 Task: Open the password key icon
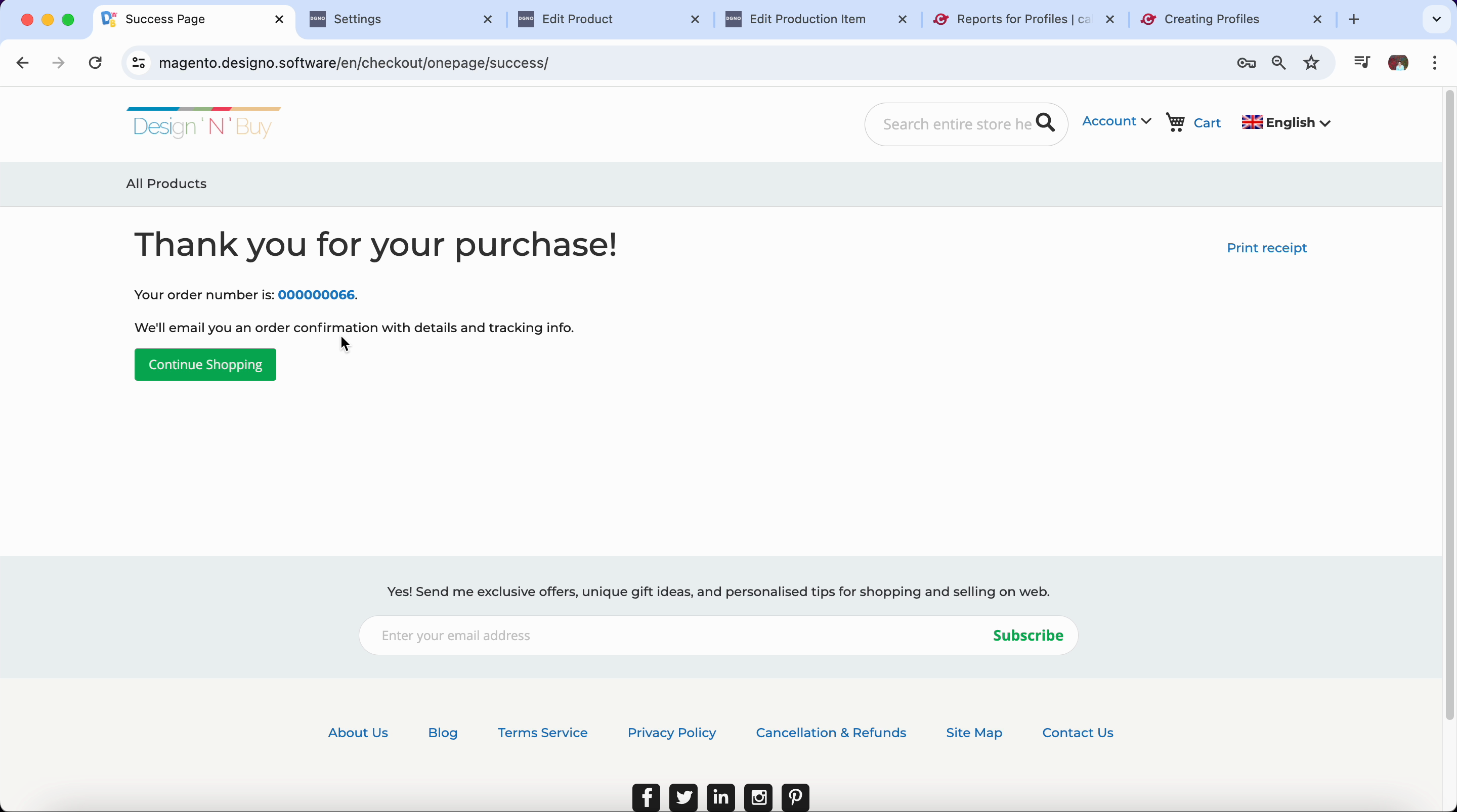1246,63
